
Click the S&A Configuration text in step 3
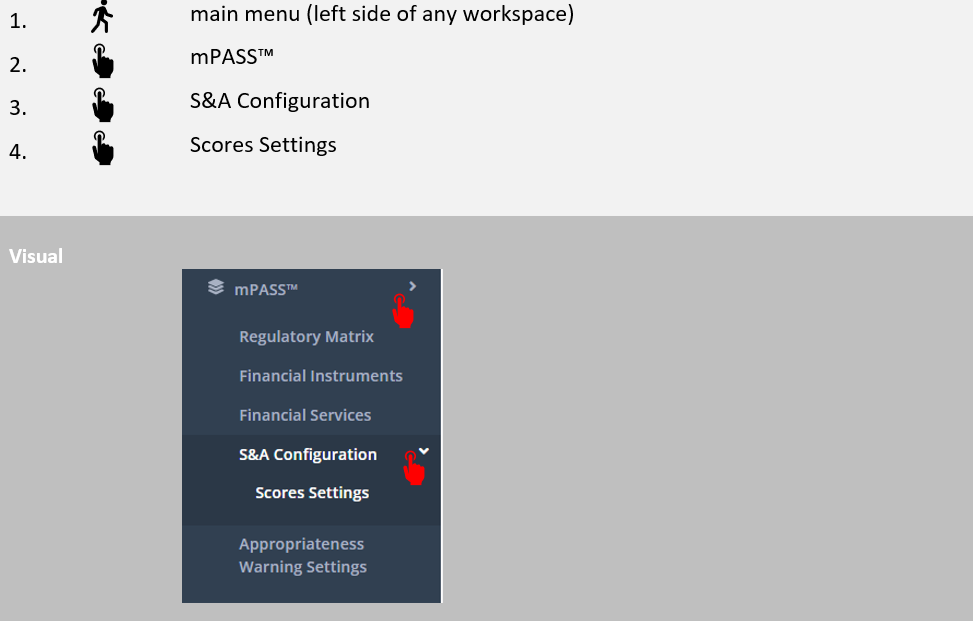279,101
